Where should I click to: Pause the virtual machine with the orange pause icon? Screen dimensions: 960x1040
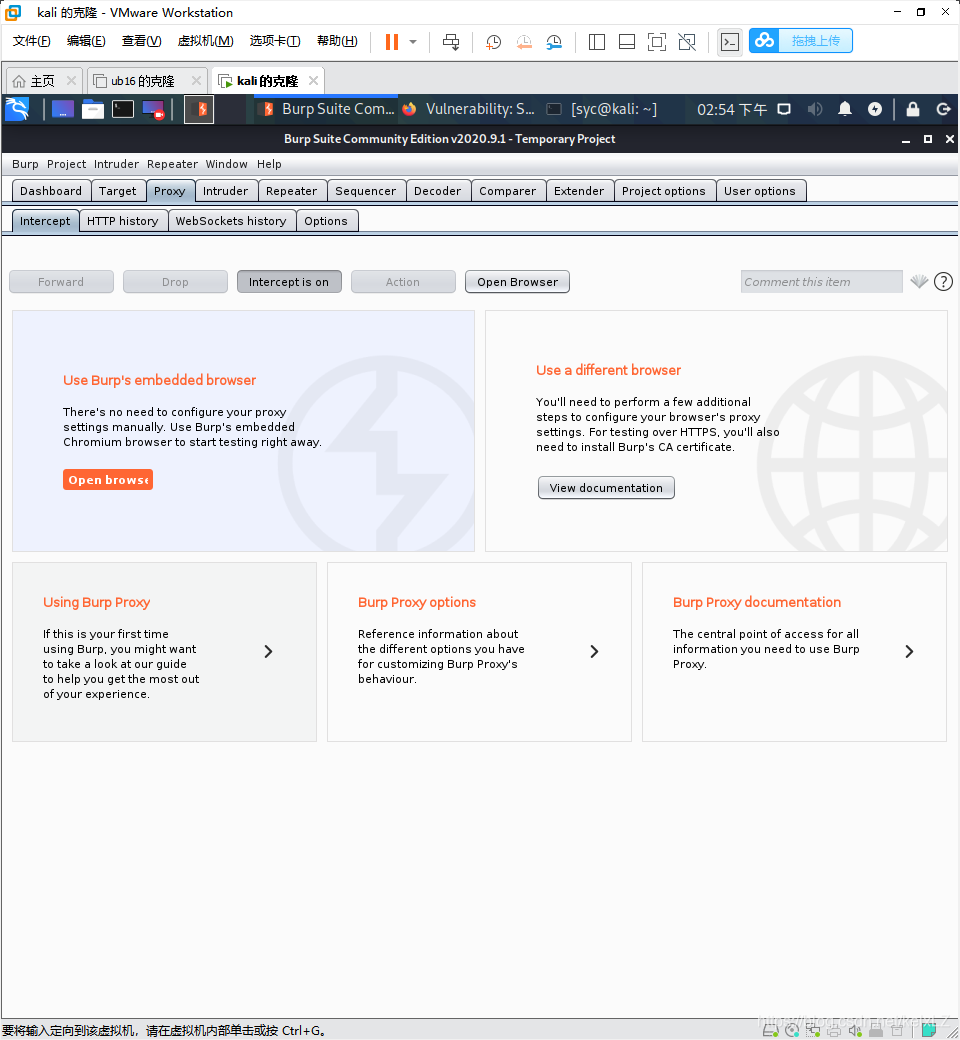point(392,42)
